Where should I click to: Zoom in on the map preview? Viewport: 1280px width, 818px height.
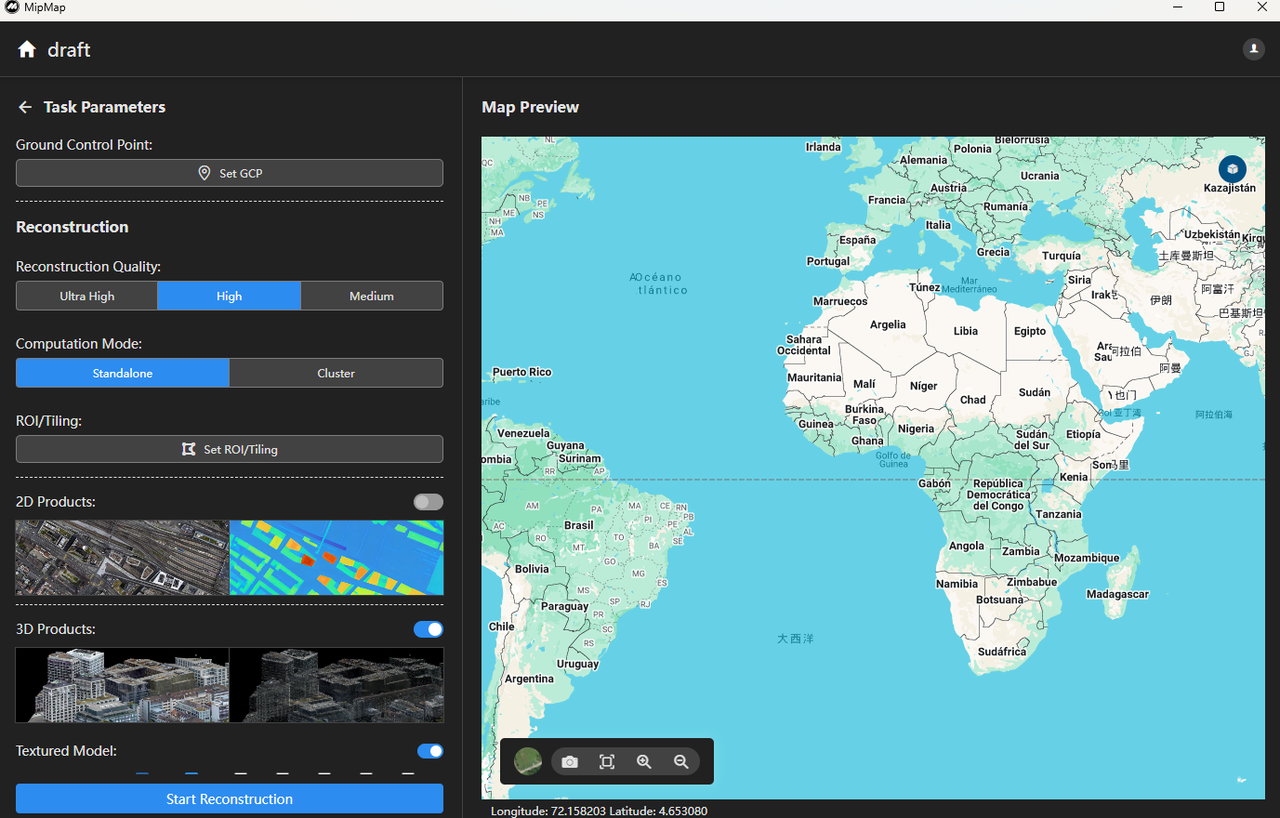644,762
